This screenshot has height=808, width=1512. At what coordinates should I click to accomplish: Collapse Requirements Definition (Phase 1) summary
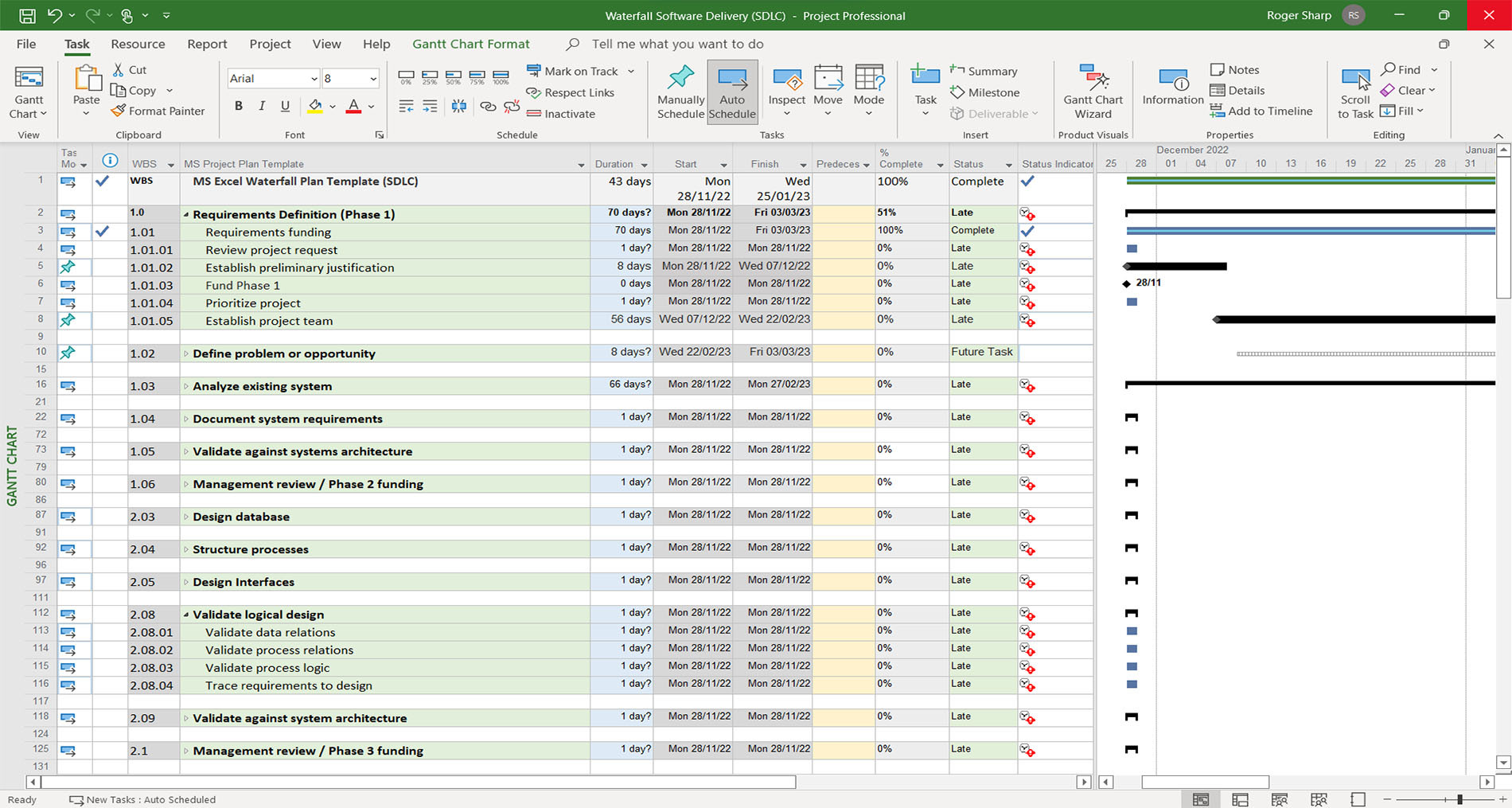click(186, 215)
